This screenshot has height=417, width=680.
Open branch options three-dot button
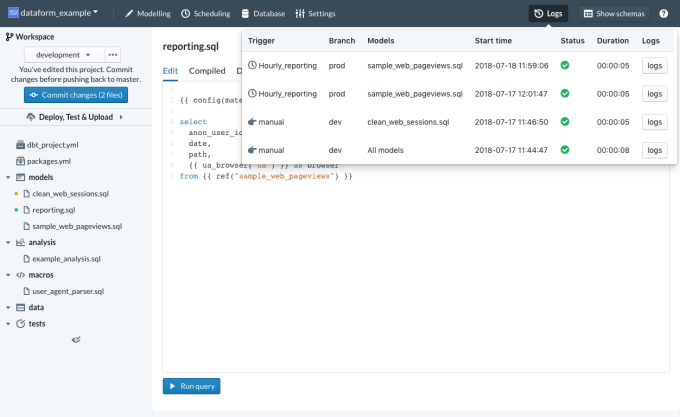click(113, 54)
